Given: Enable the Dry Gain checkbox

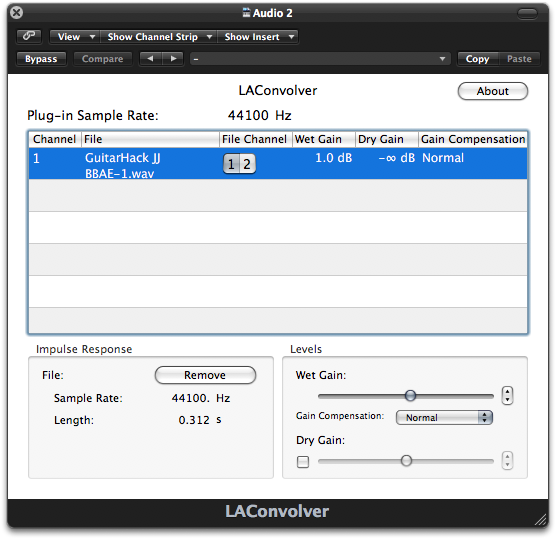Looking at the screenshot, I should point(303,462).
